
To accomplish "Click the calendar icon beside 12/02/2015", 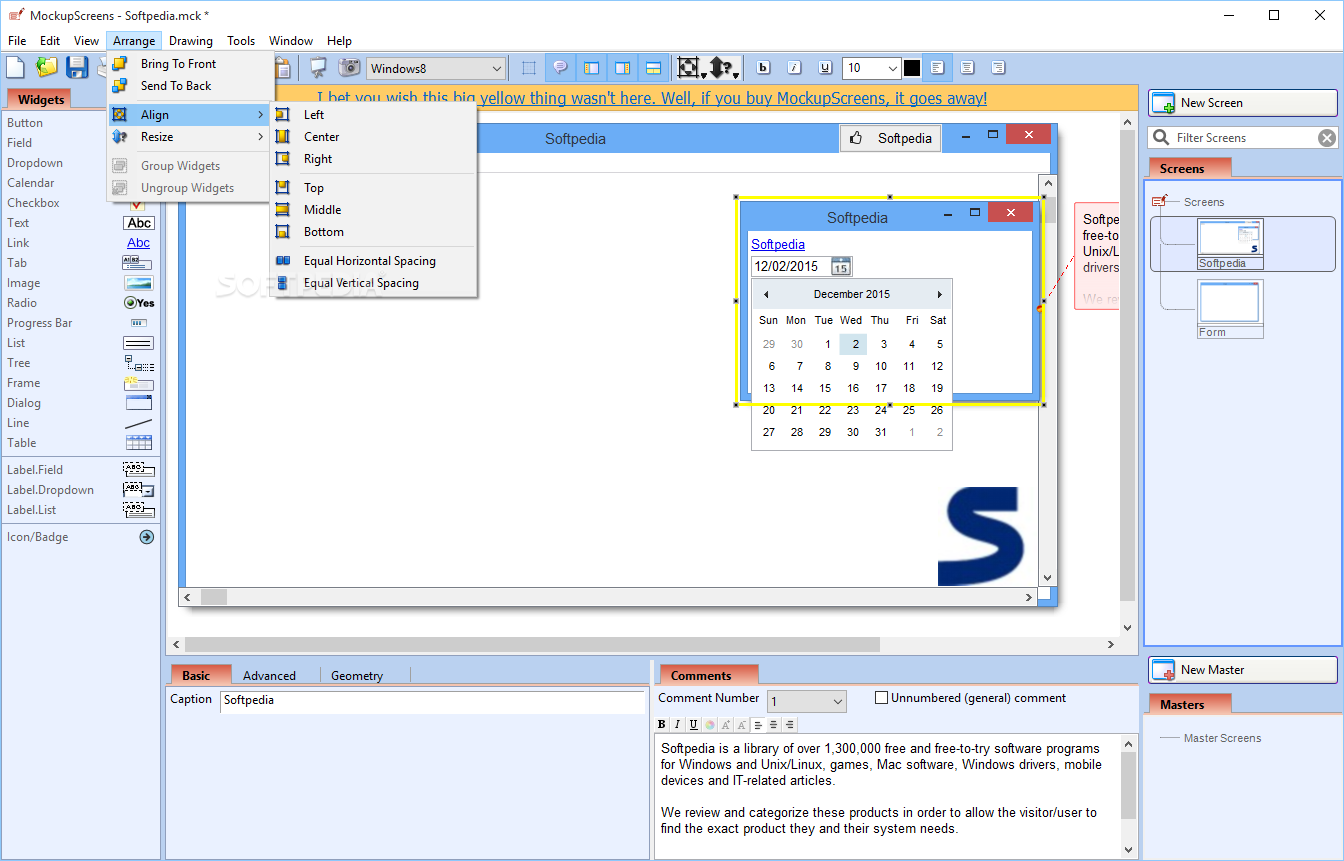I will [841, 267].
